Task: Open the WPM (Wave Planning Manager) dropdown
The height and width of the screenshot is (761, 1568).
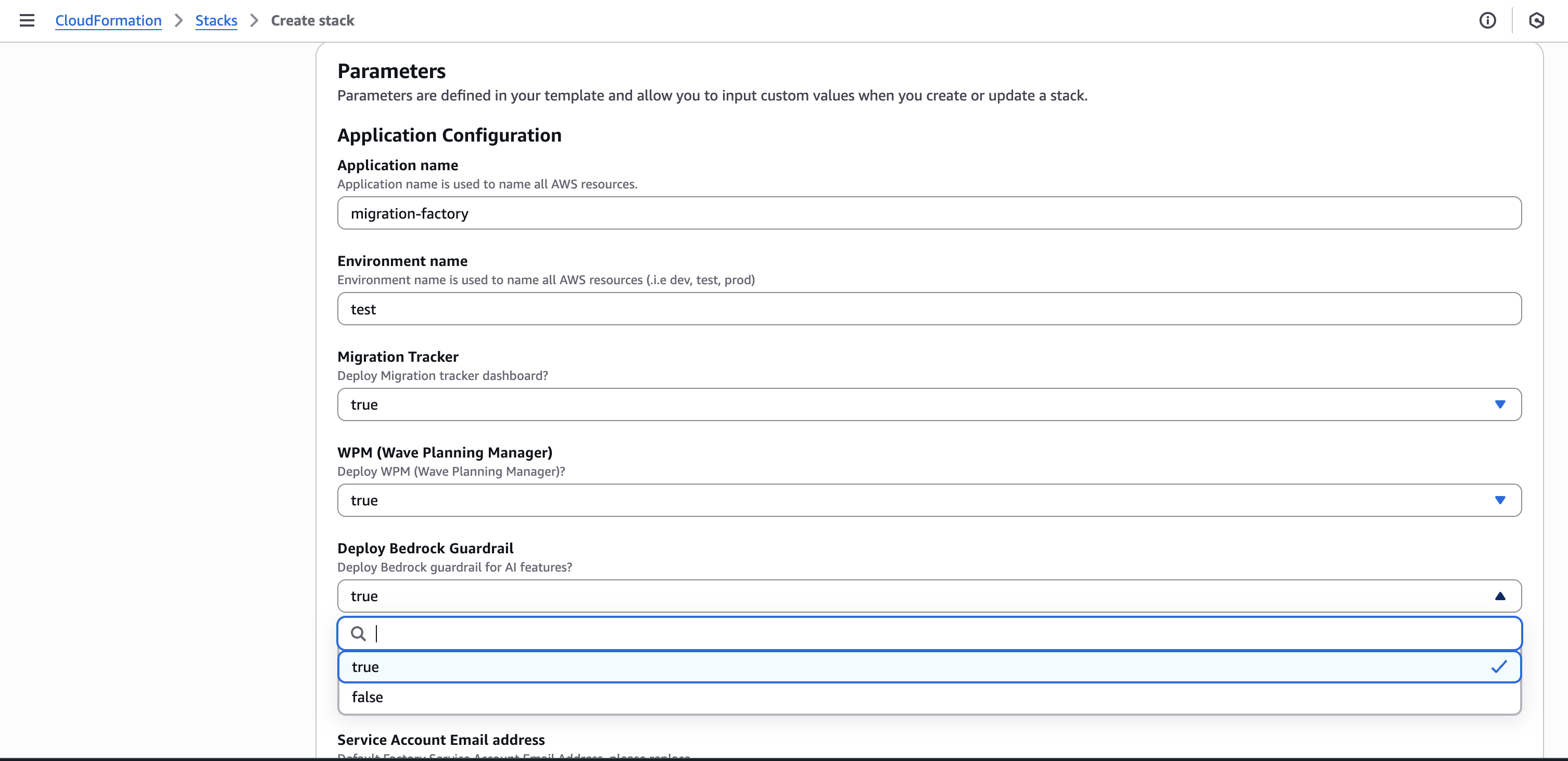Action: pyautogui.click(x=929, y=500)
